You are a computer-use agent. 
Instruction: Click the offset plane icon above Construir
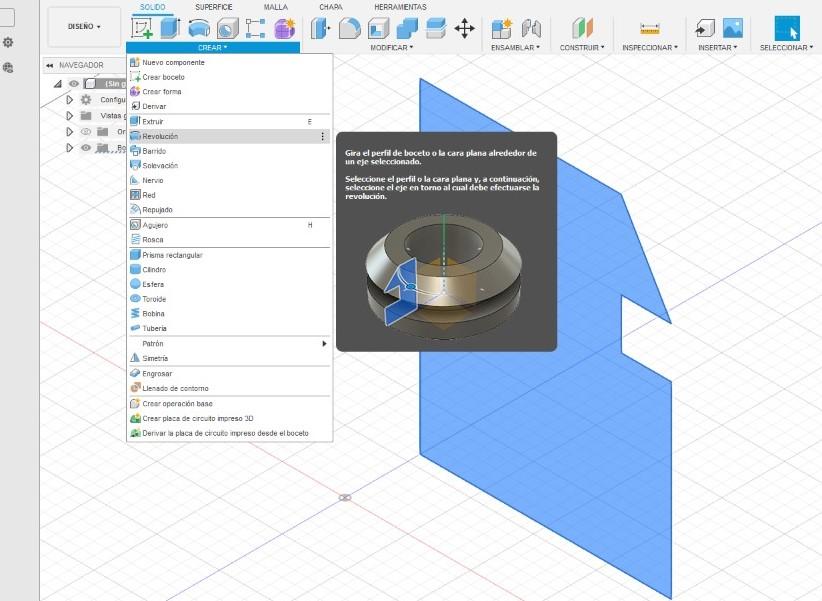[x=582, y=28]
